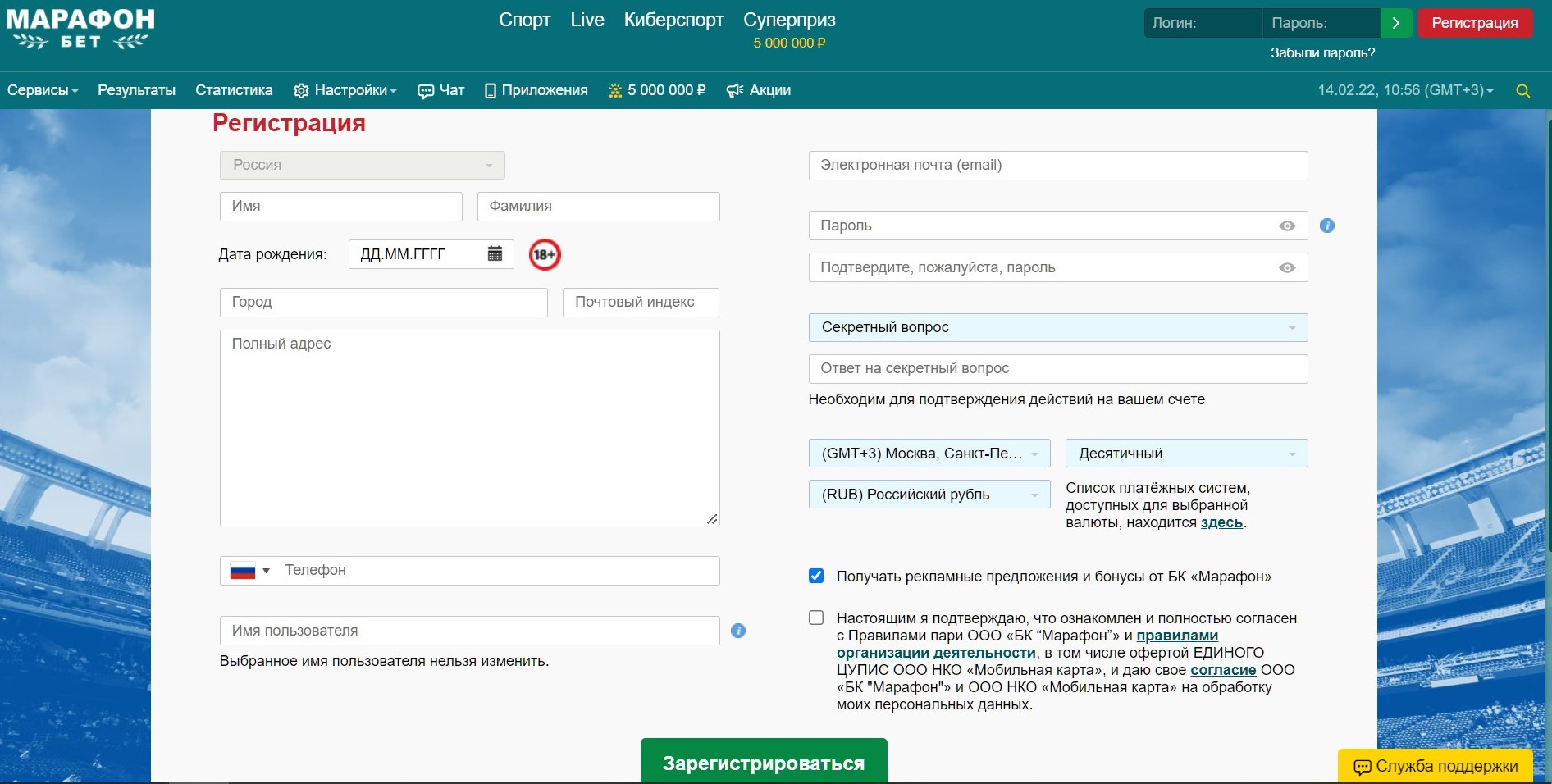This screenshot has width=1552, height=784.
Task: Go to the Live section
Action: pyautogui.click(x=587, y=20)
